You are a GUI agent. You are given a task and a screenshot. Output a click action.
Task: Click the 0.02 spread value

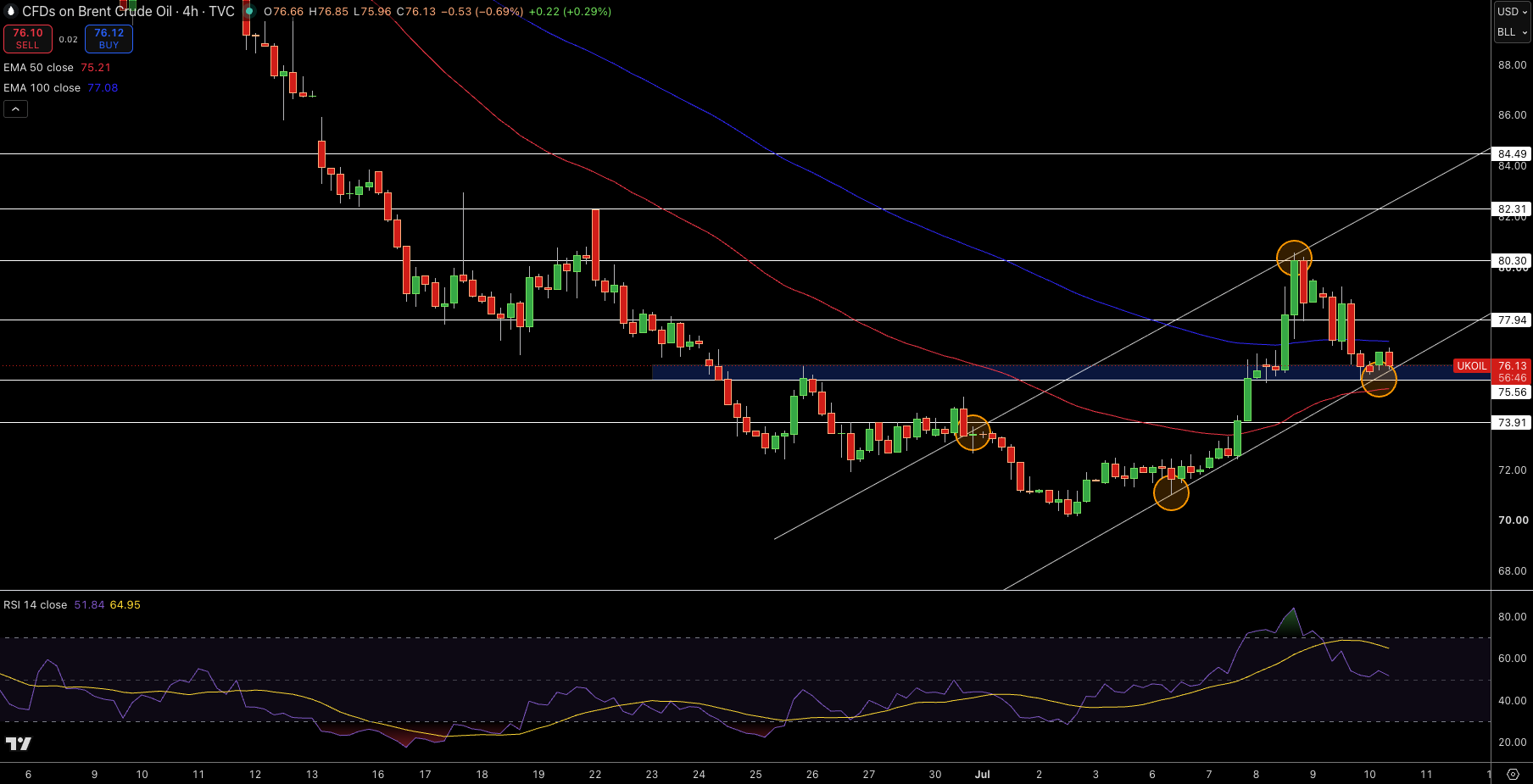pos(69,39)
